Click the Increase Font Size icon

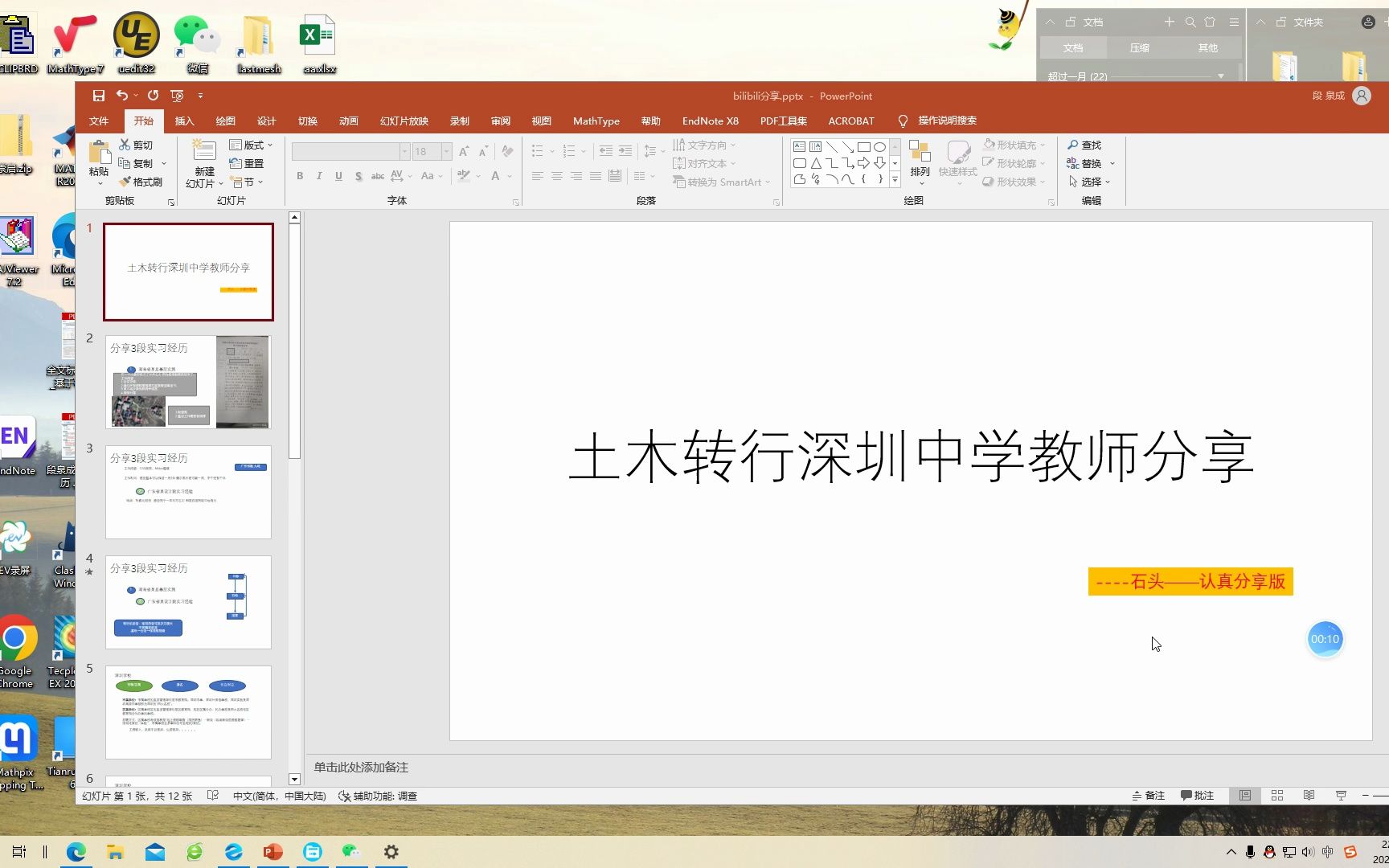(x=464, y=151)
